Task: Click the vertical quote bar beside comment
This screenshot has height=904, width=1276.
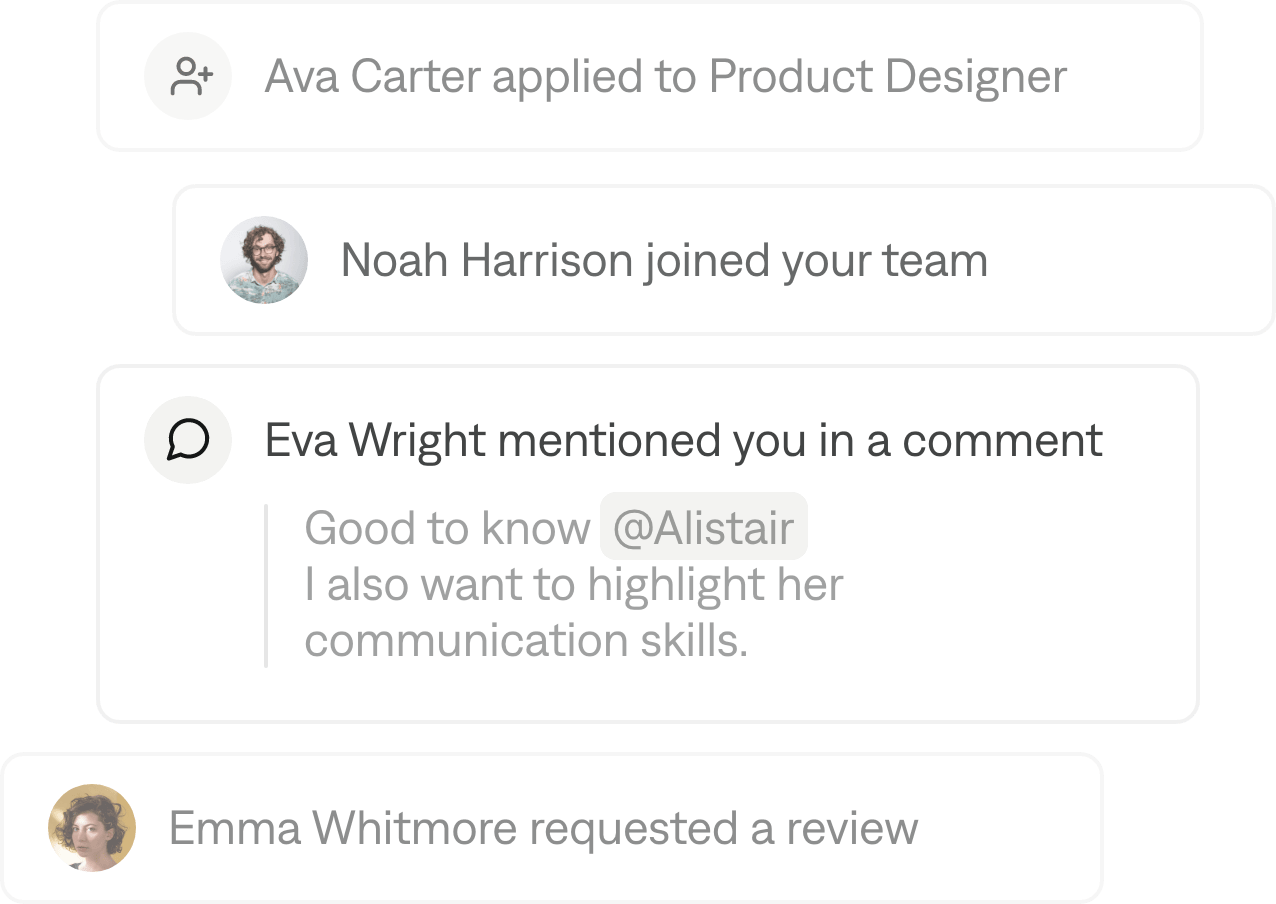Action: pyautogui.click(x=266, y=585)
